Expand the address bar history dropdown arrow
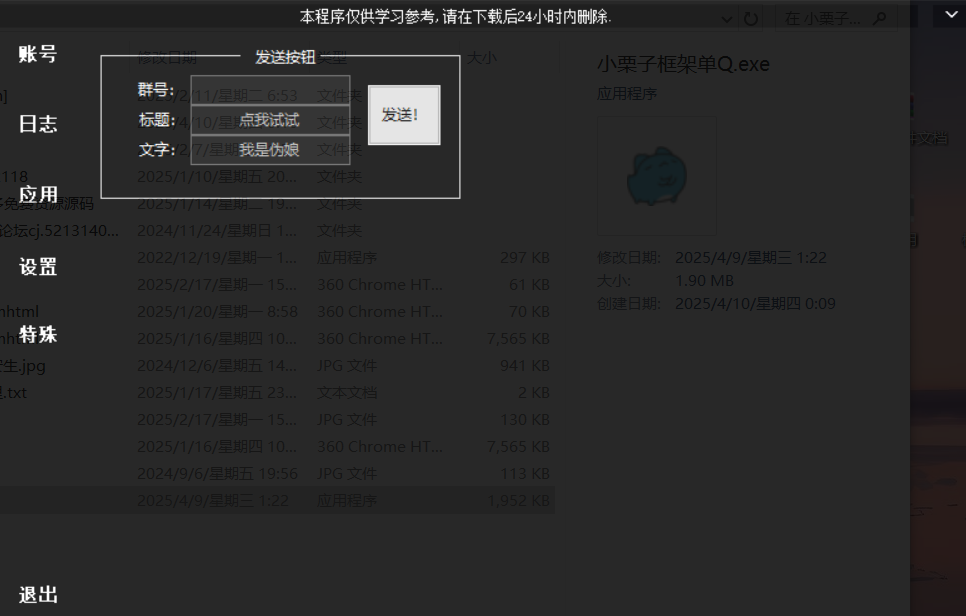Image resolution: width=966 pixels, height=616 pixels. coord(726,18)
